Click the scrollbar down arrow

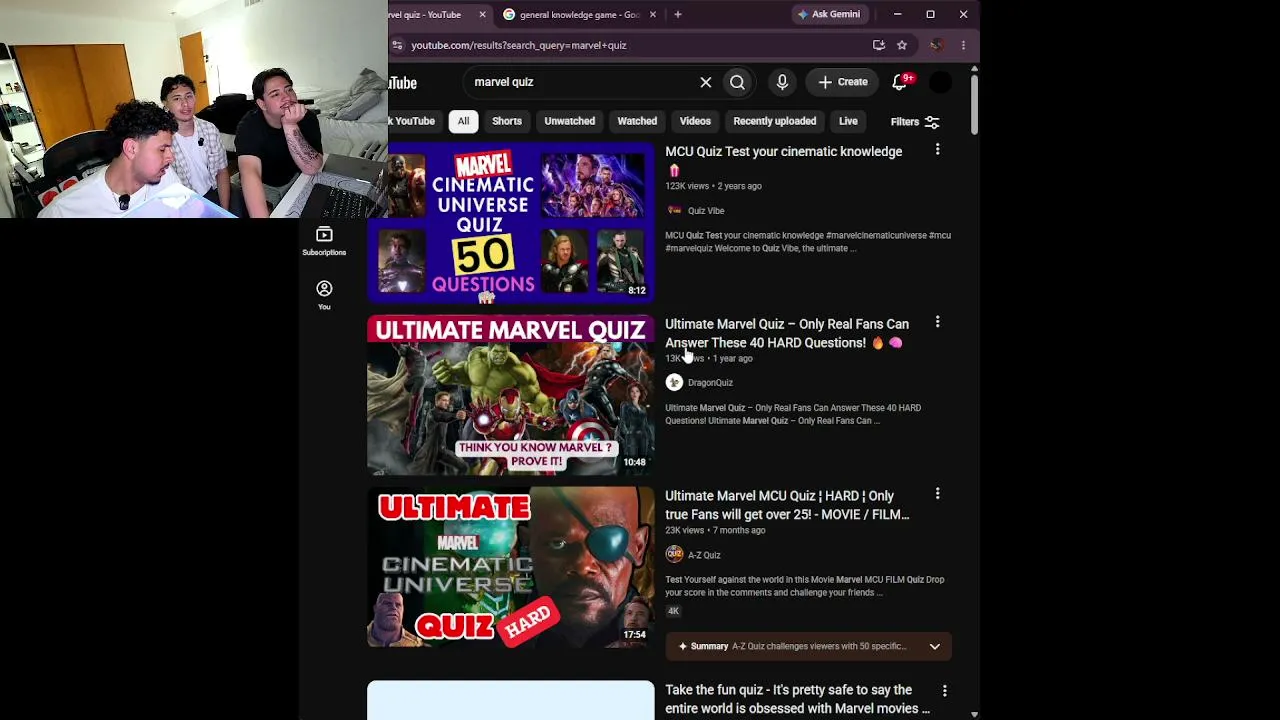pos(974,714)
